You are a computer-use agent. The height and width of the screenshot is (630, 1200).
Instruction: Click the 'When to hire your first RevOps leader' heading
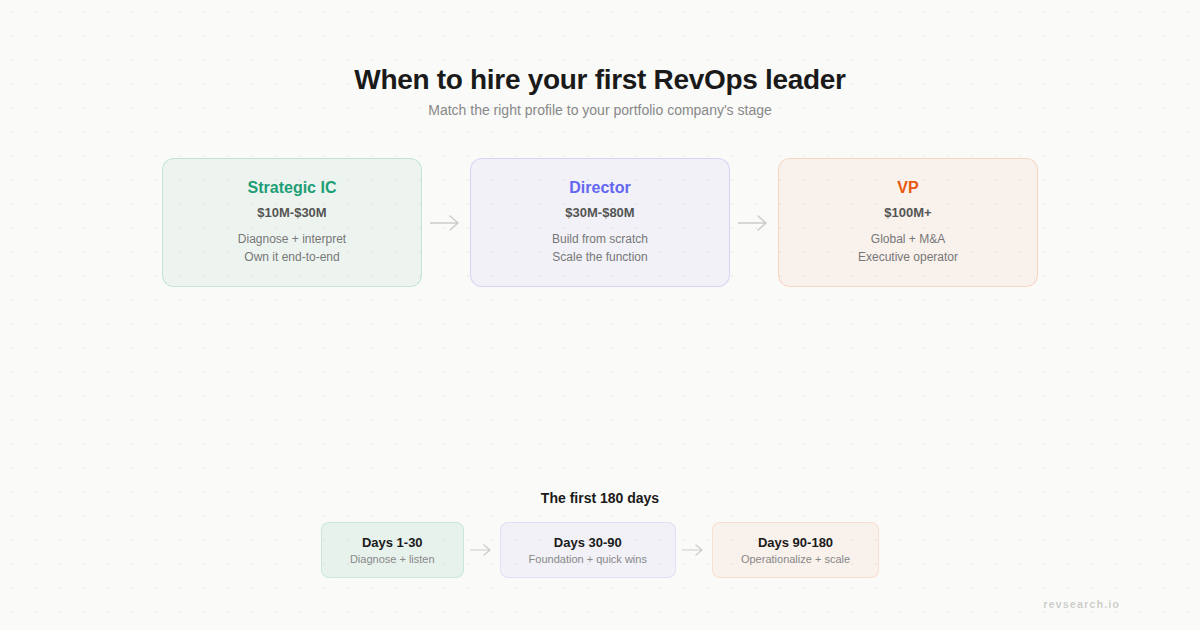(599, 80)
